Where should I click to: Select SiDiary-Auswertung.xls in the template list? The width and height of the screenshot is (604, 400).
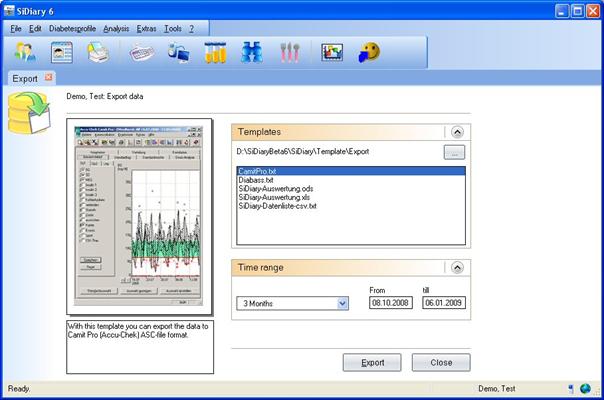point(273,197)
